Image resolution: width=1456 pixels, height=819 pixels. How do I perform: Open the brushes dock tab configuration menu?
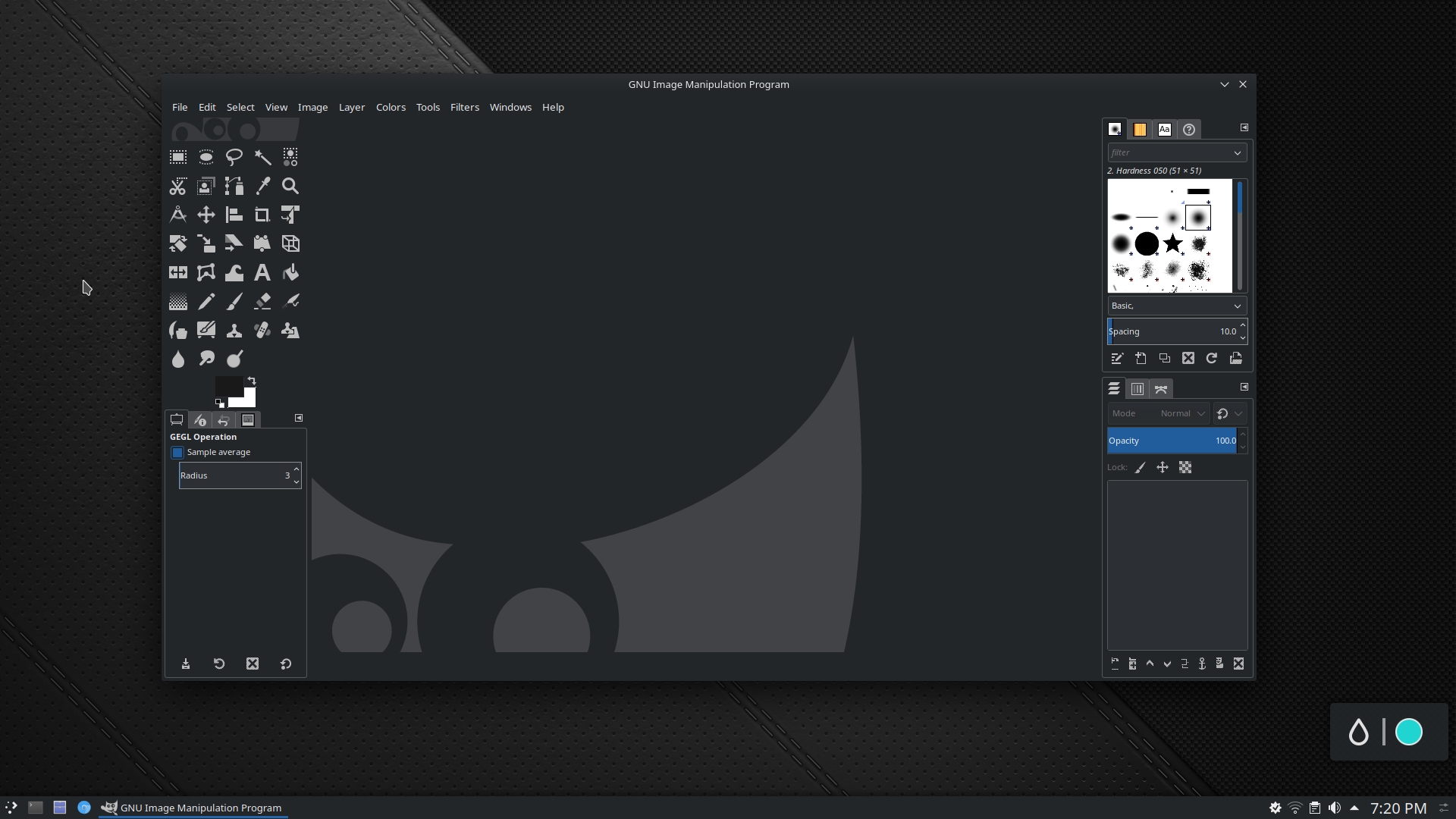(x=1244, y=127)
